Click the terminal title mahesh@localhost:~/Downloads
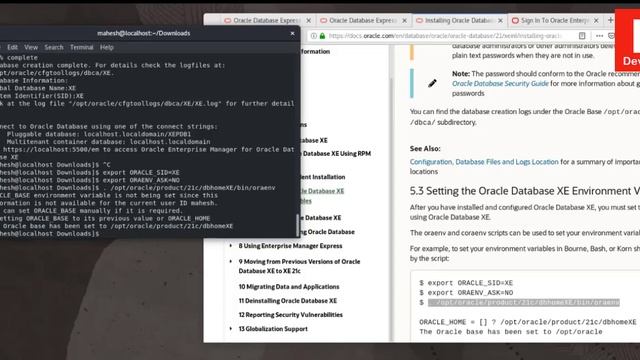 click(144, 33)
